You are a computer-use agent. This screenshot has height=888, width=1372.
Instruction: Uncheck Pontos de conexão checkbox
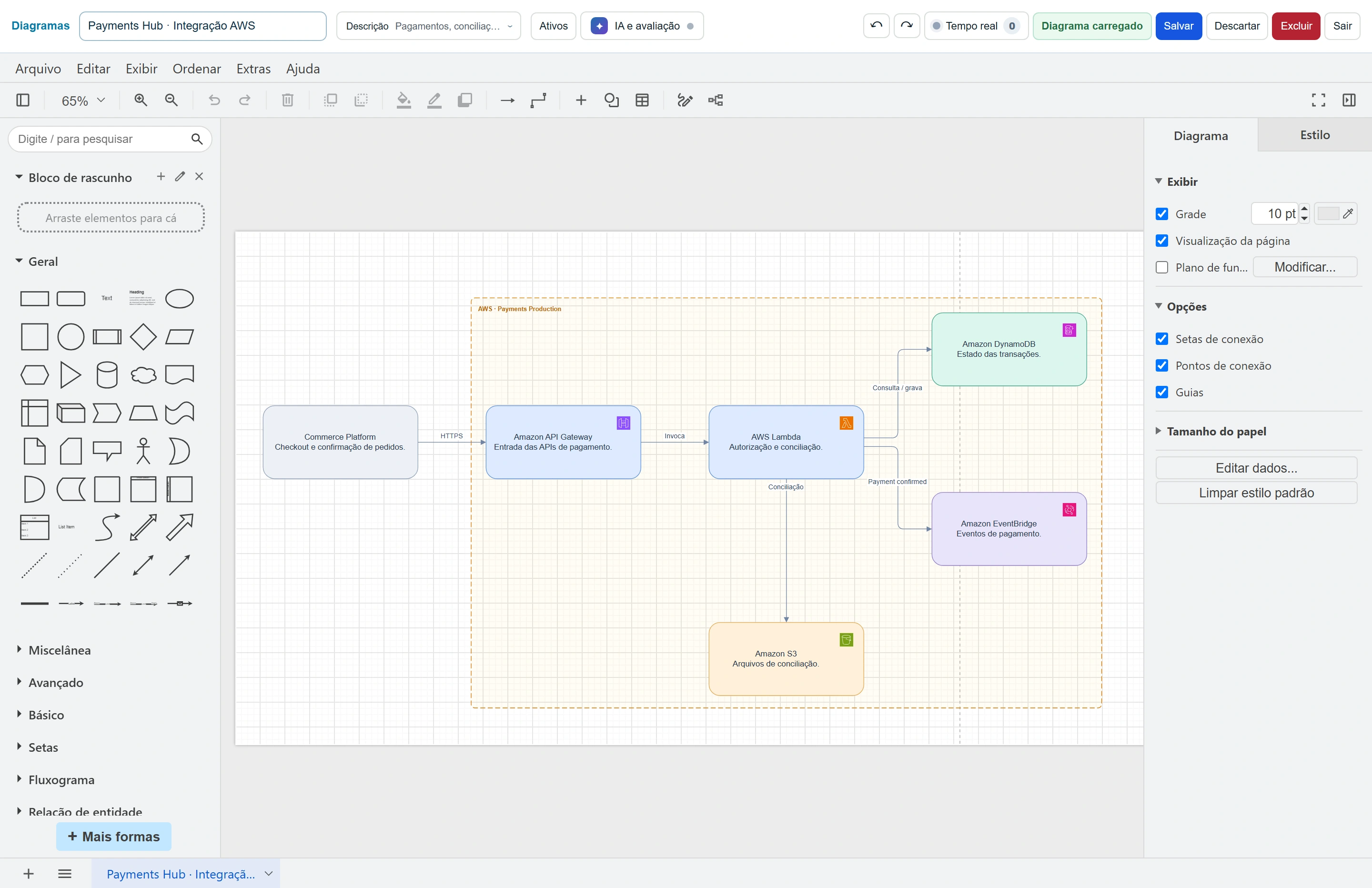(1162, 365)
